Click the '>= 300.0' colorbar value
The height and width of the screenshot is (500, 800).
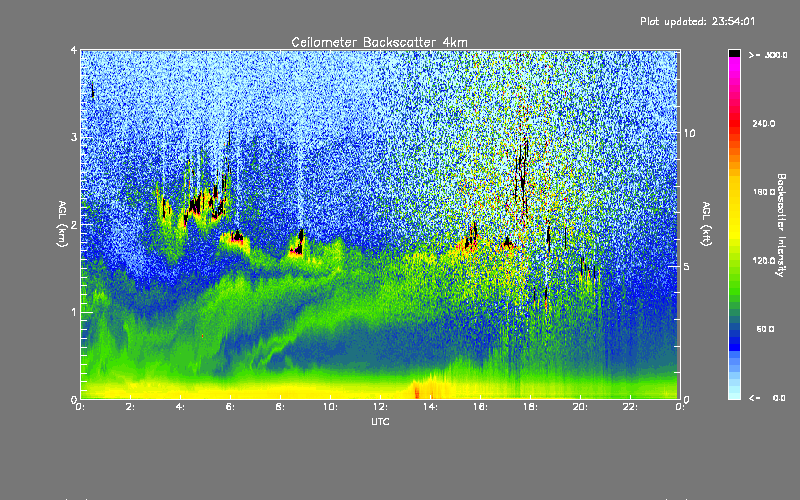click(x=768, y=55)
